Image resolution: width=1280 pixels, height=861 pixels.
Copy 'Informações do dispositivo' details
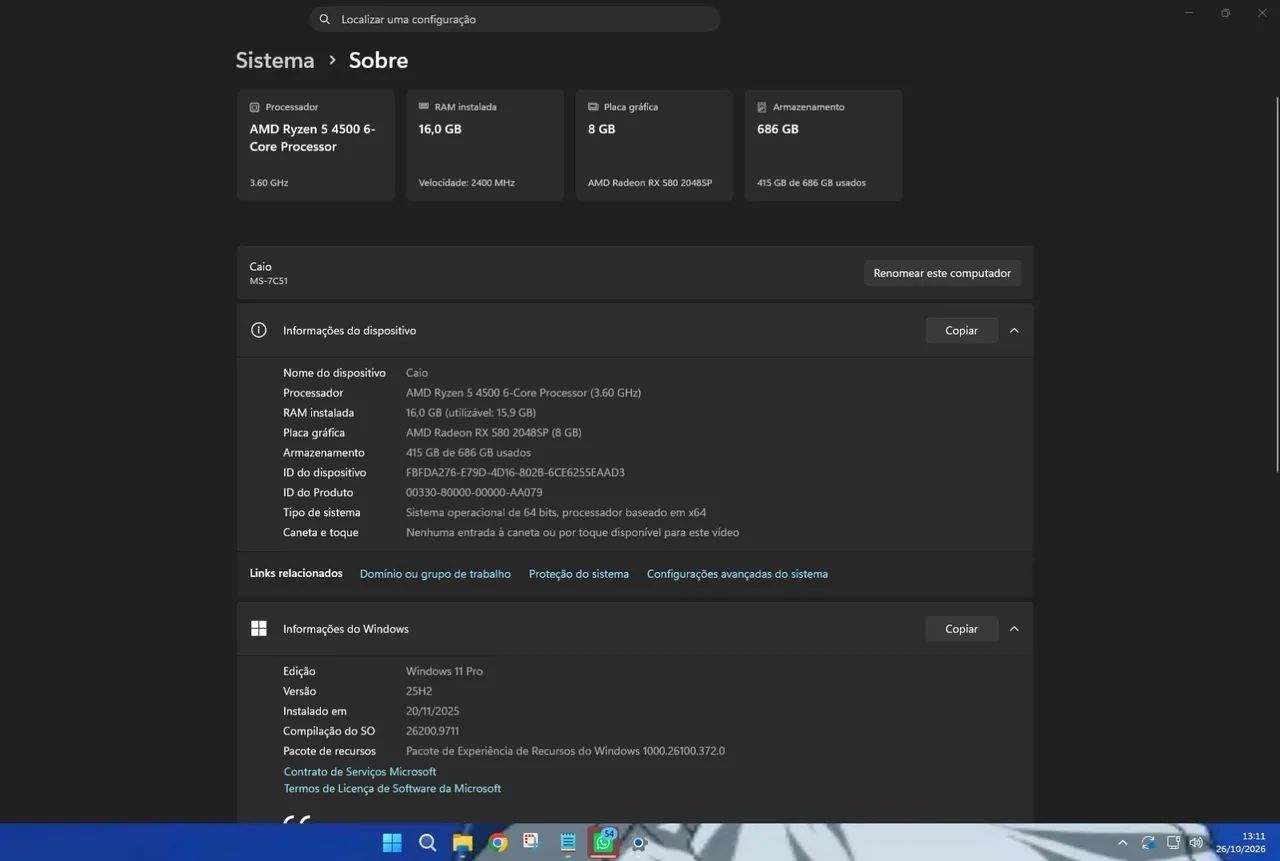click(x=961, y=330)
